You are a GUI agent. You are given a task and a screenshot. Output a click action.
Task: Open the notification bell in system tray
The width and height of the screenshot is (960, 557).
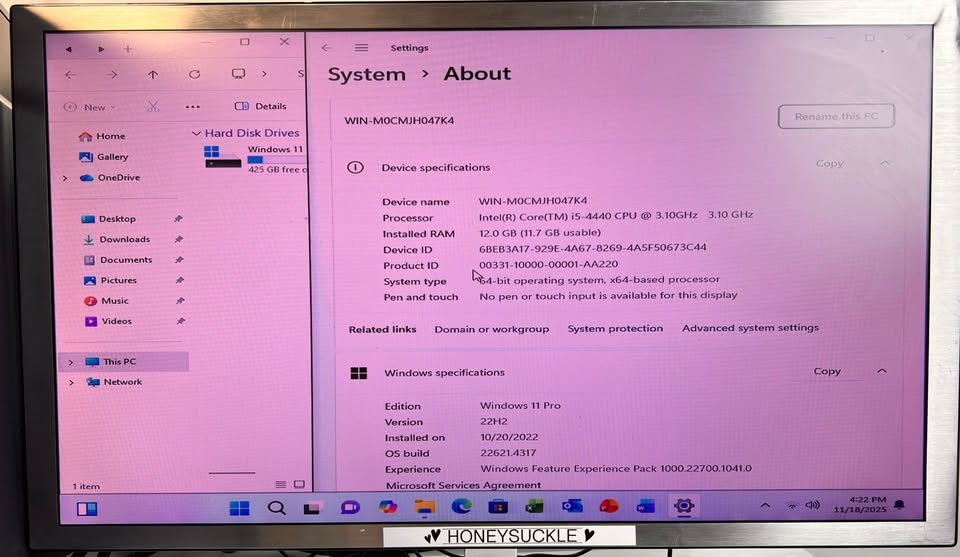click(899, 505)
